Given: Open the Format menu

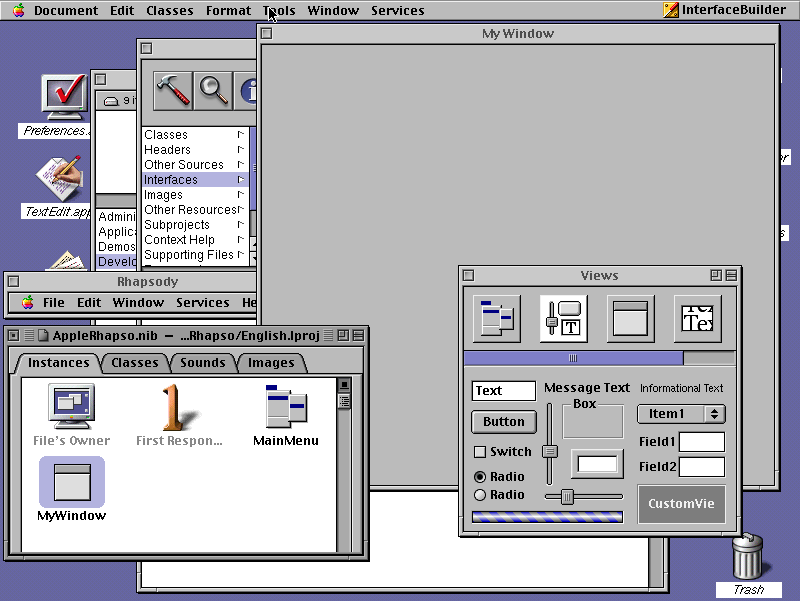Looking at the screenshot, I should [229, 10].
